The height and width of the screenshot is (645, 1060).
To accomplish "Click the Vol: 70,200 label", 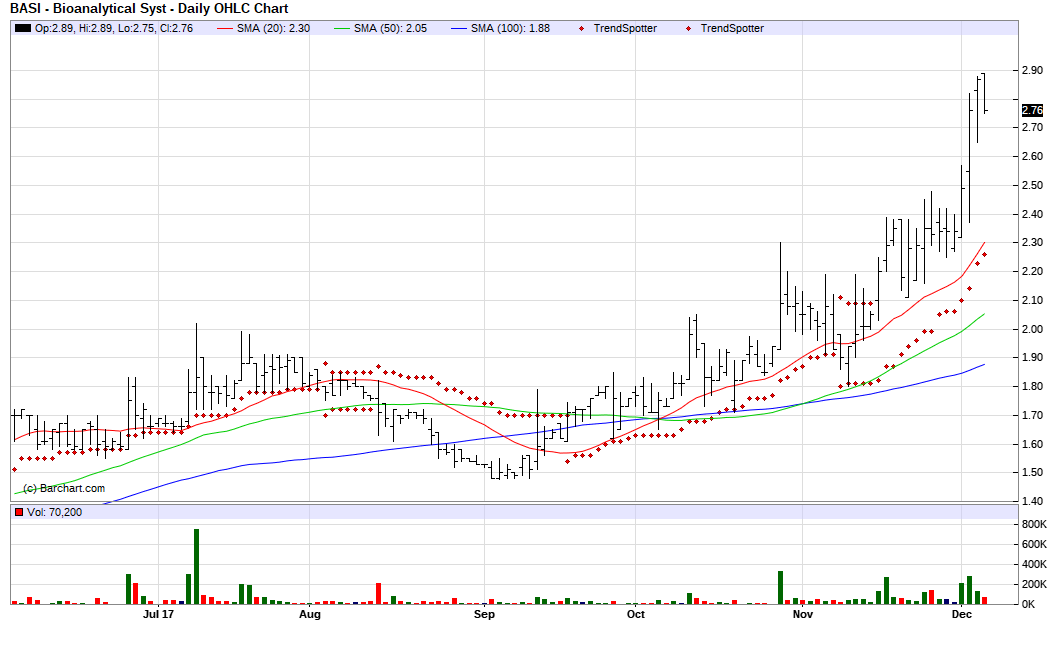I will [55, 512].
